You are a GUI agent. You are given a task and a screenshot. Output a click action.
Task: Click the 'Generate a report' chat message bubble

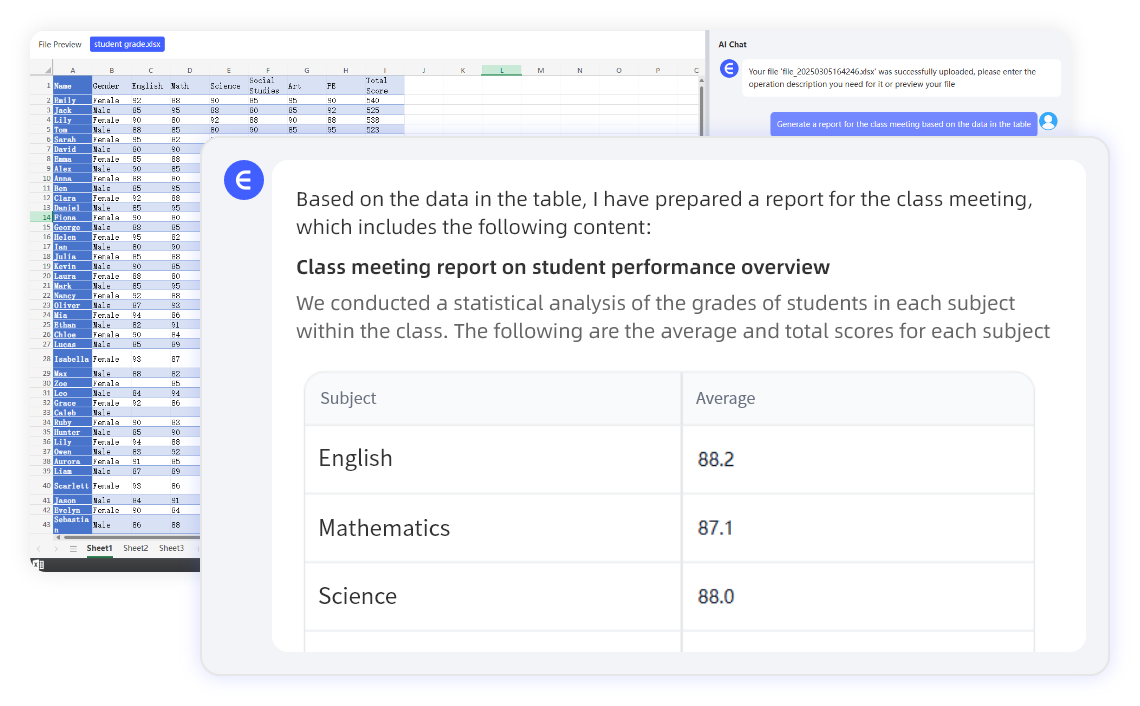(903, 122)
